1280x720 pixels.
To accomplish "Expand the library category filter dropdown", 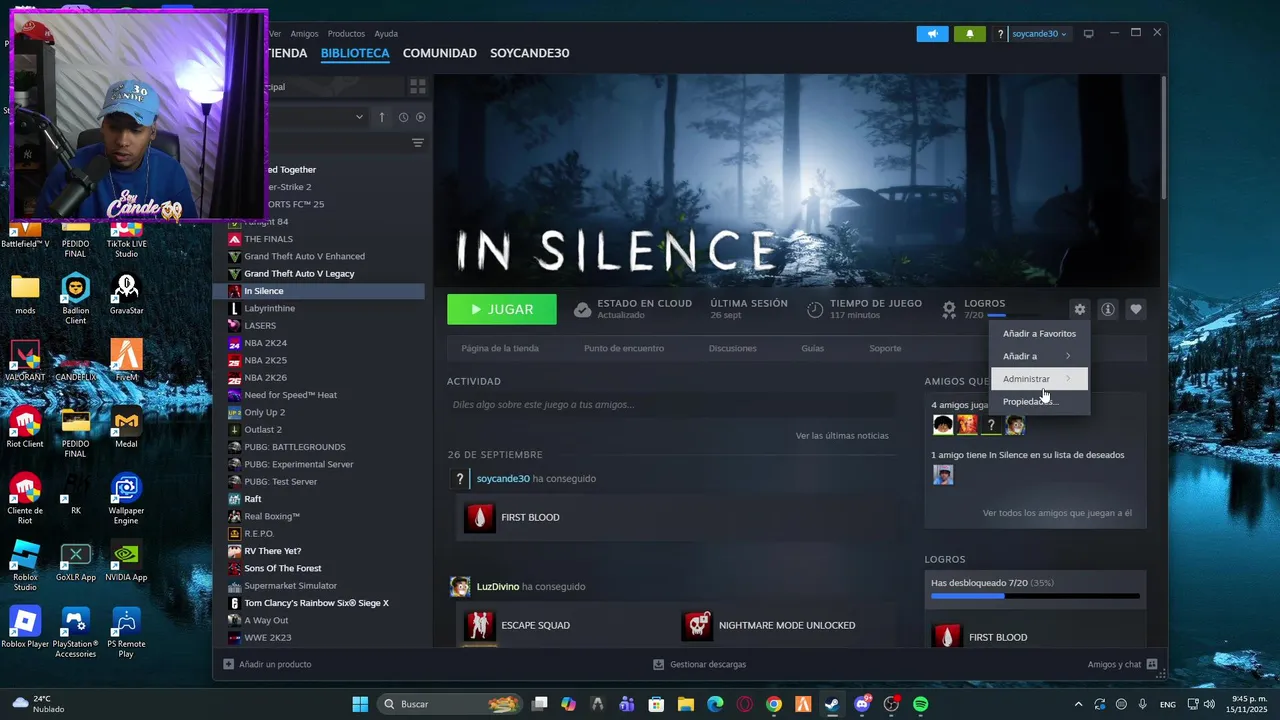I will pyautogui.click(x=359, y=117).
